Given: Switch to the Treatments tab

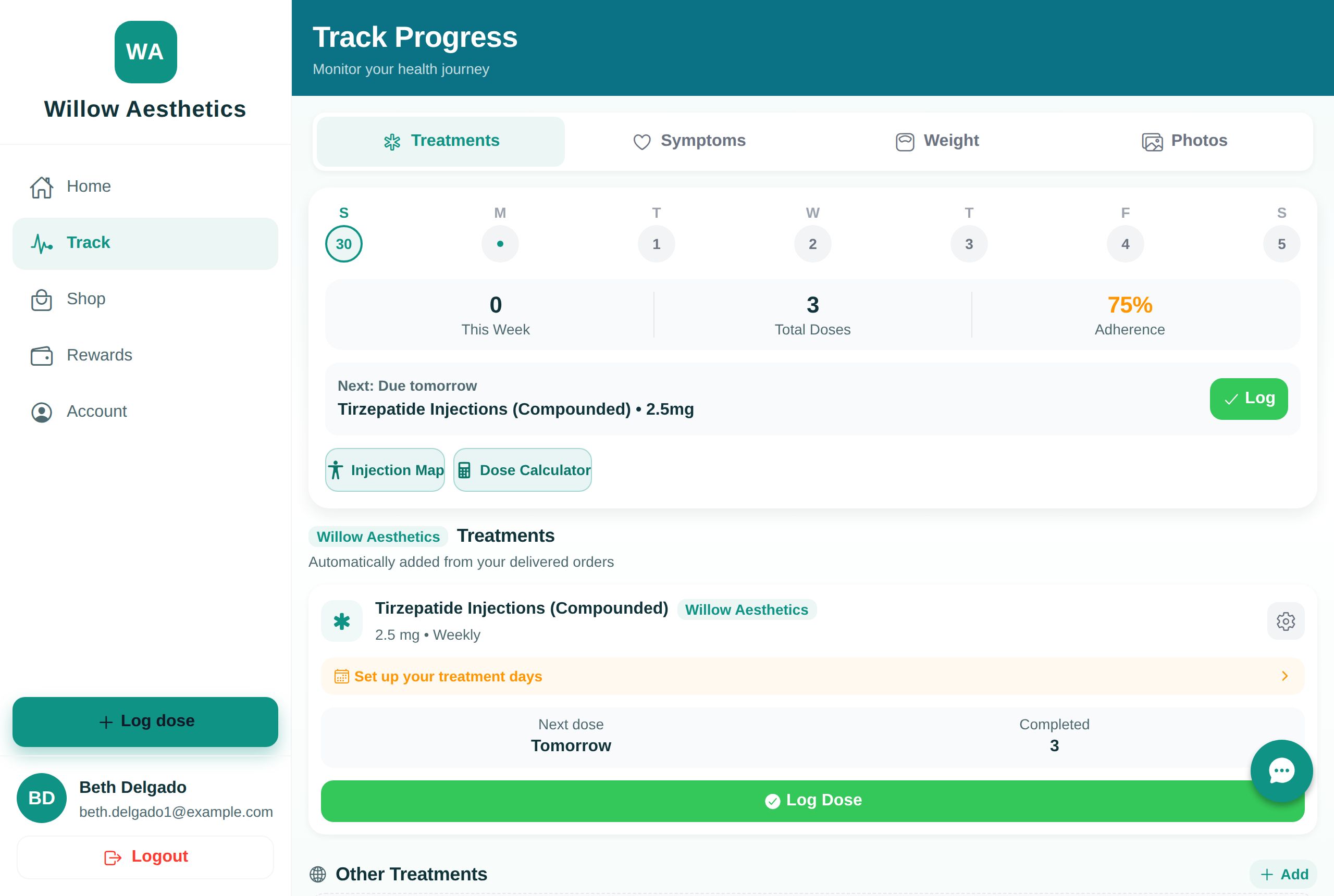Looking at the screenshot, I should 441,141.
